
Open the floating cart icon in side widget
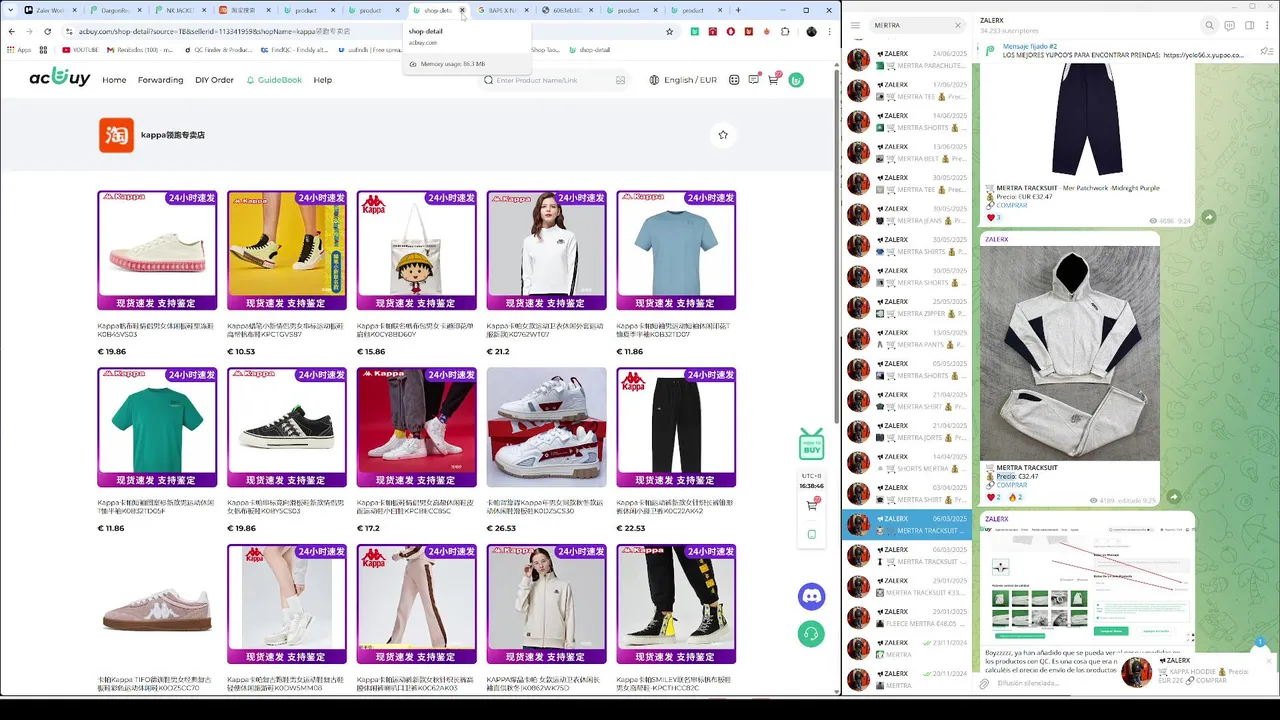click(811, 505)
